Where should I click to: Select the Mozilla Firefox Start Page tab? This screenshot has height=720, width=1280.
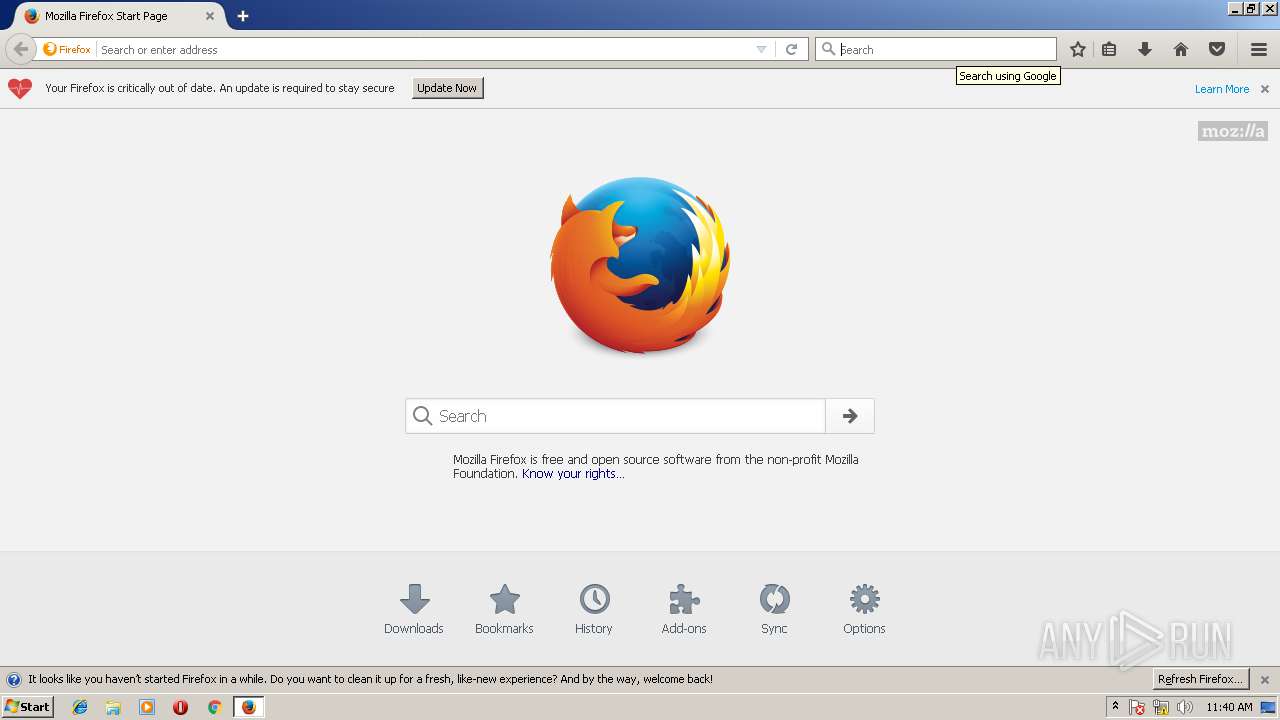pos(118,16)
